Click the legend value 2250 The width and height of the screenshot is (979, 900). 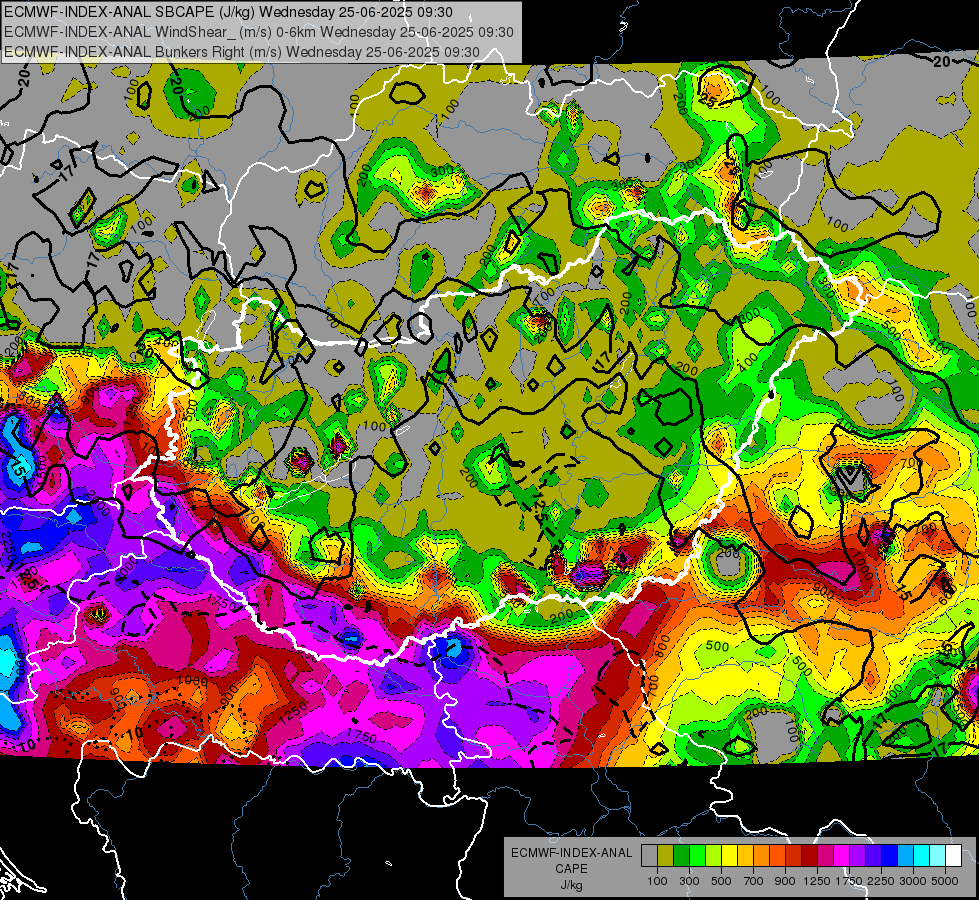(882, 881)
